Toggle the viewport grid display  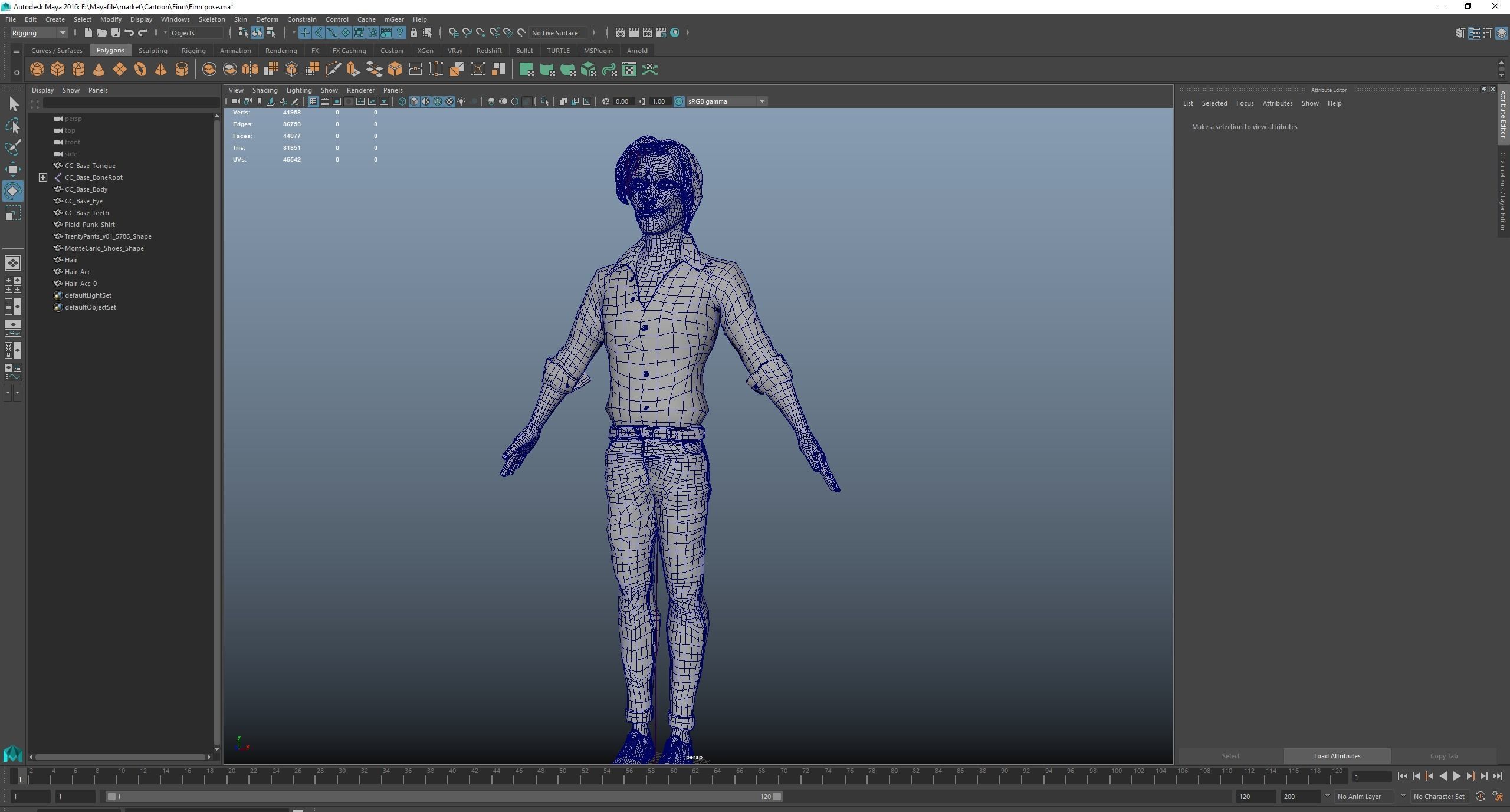(x=313, y=101)
